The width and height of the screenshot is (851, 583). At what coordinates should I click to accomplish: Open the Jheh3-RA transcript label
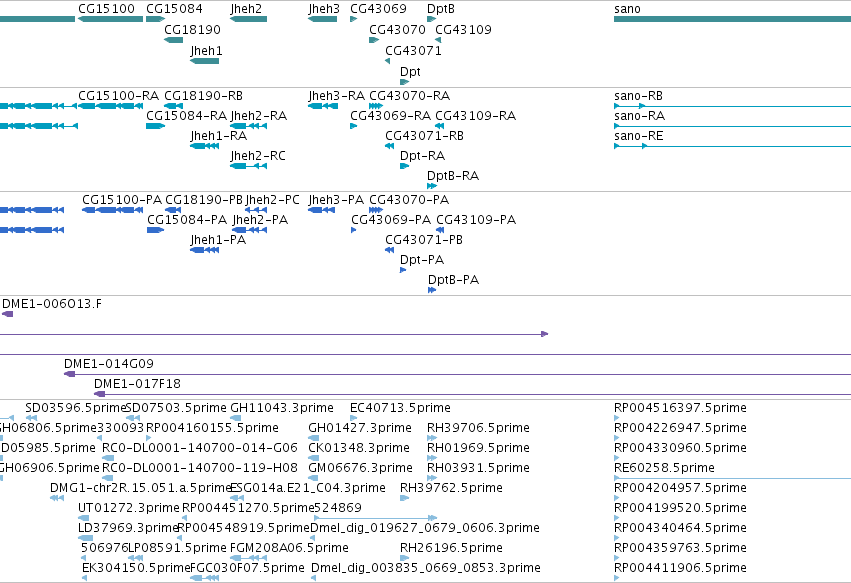tap(336, 96)
